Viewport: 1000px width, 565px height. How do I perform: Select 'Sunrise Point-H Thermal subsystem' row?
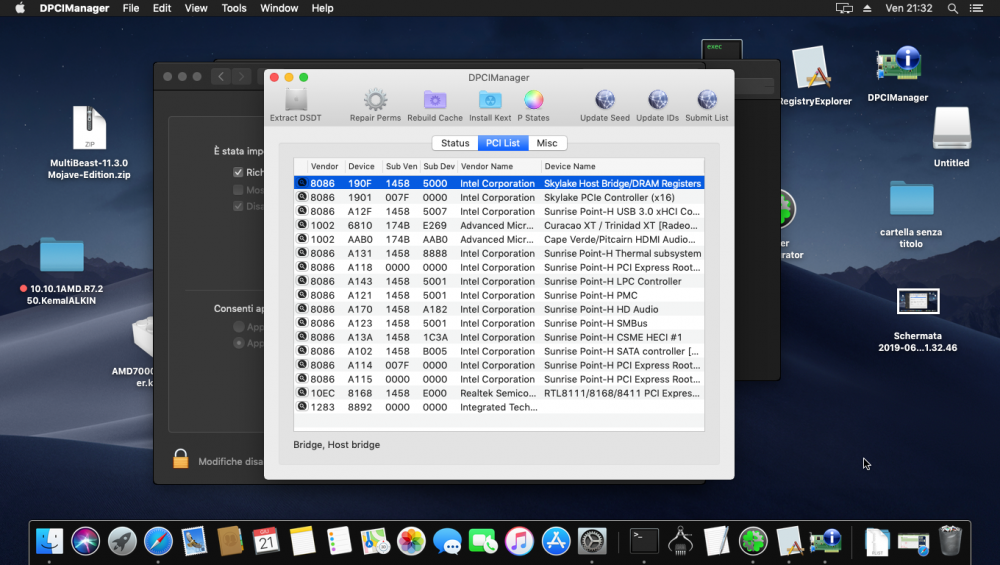(499, 253)
